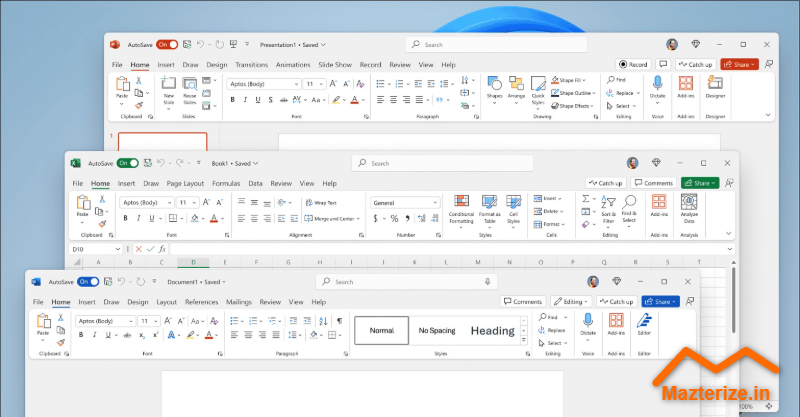Insert Shapes in PowerPoint

coord(494,89)
